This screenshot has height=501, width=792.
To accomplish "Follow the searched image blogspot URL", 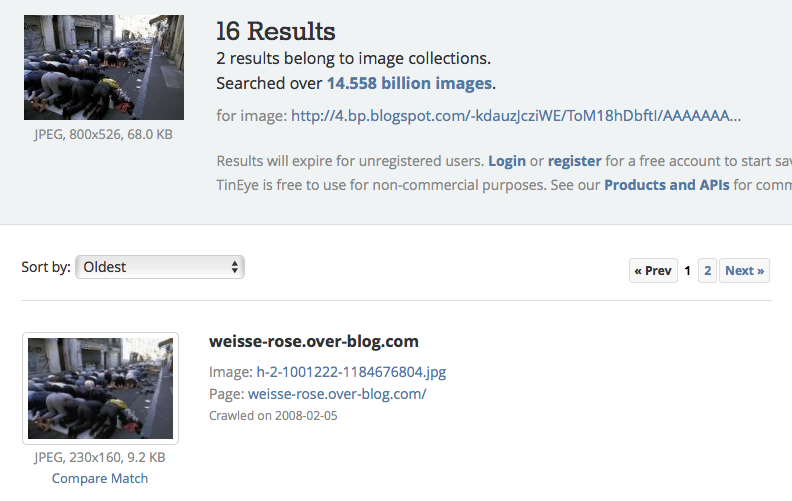I will (x=516, y=116).
